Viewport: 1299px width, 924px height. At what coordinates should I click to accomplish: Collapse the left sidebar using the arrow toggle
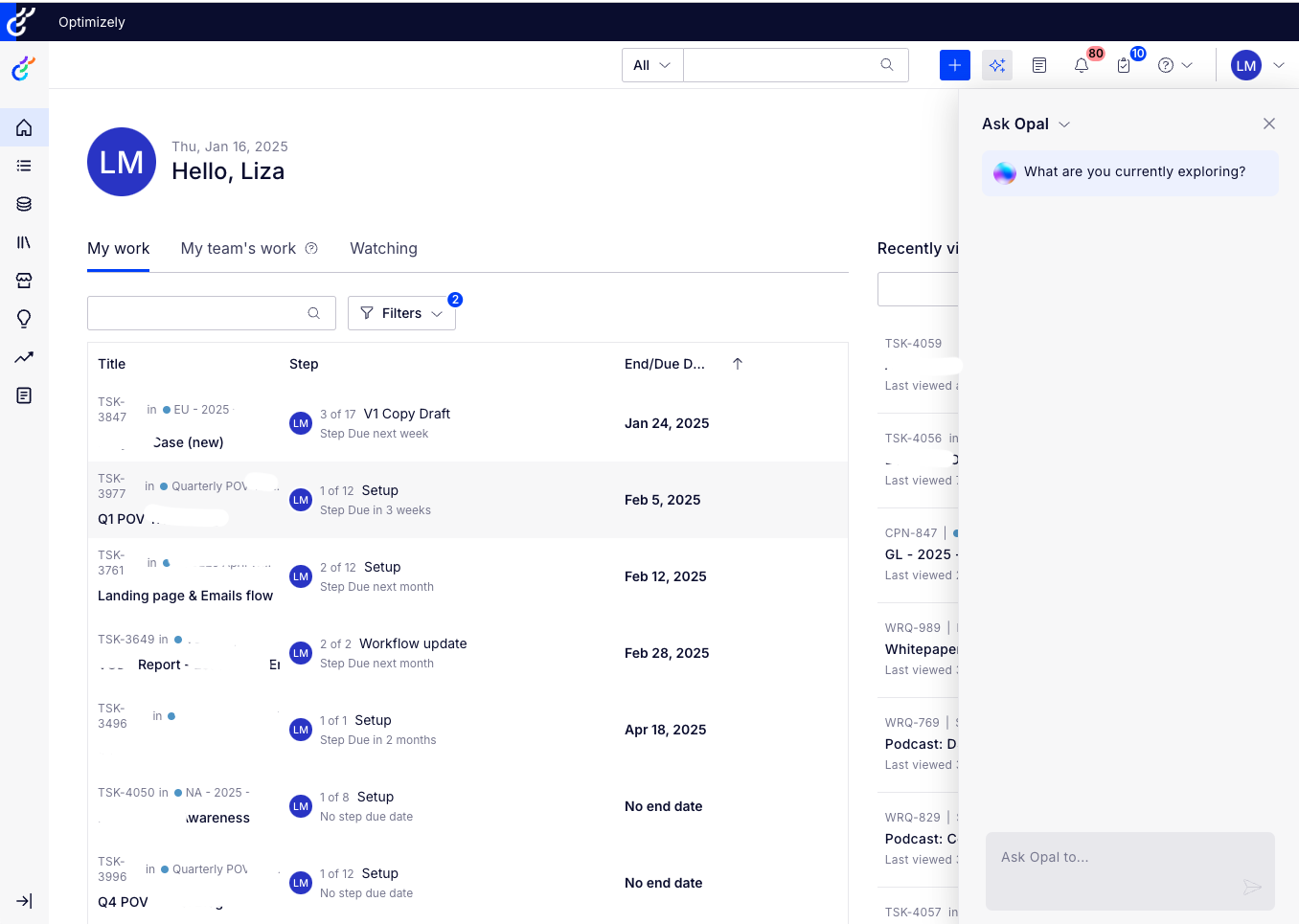[x=24, y=901]
